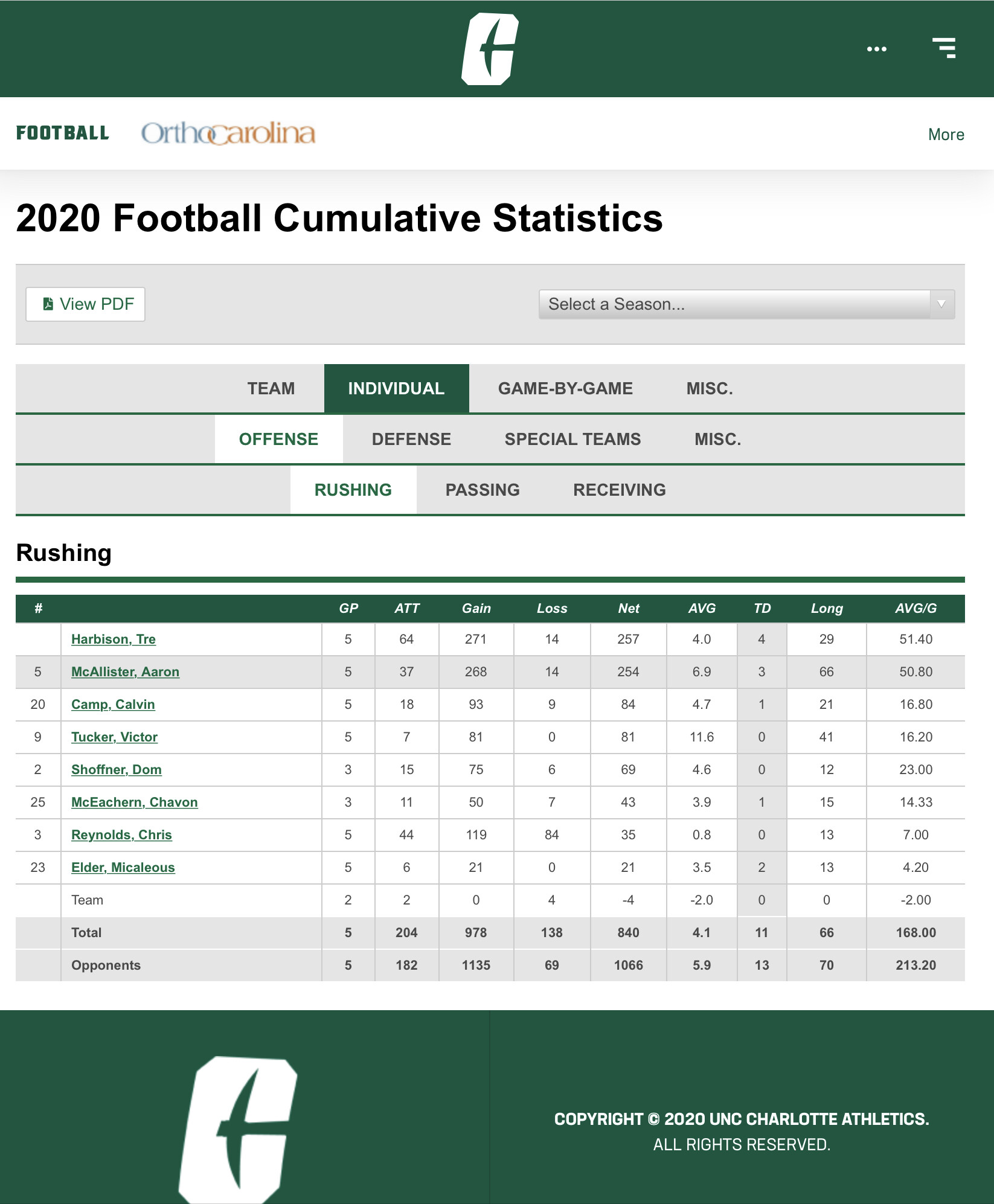This screenshot has width=994, height=1204.
Task: Click the OrthoCarolina sponsor logo
Action: [x=228, y=133]
